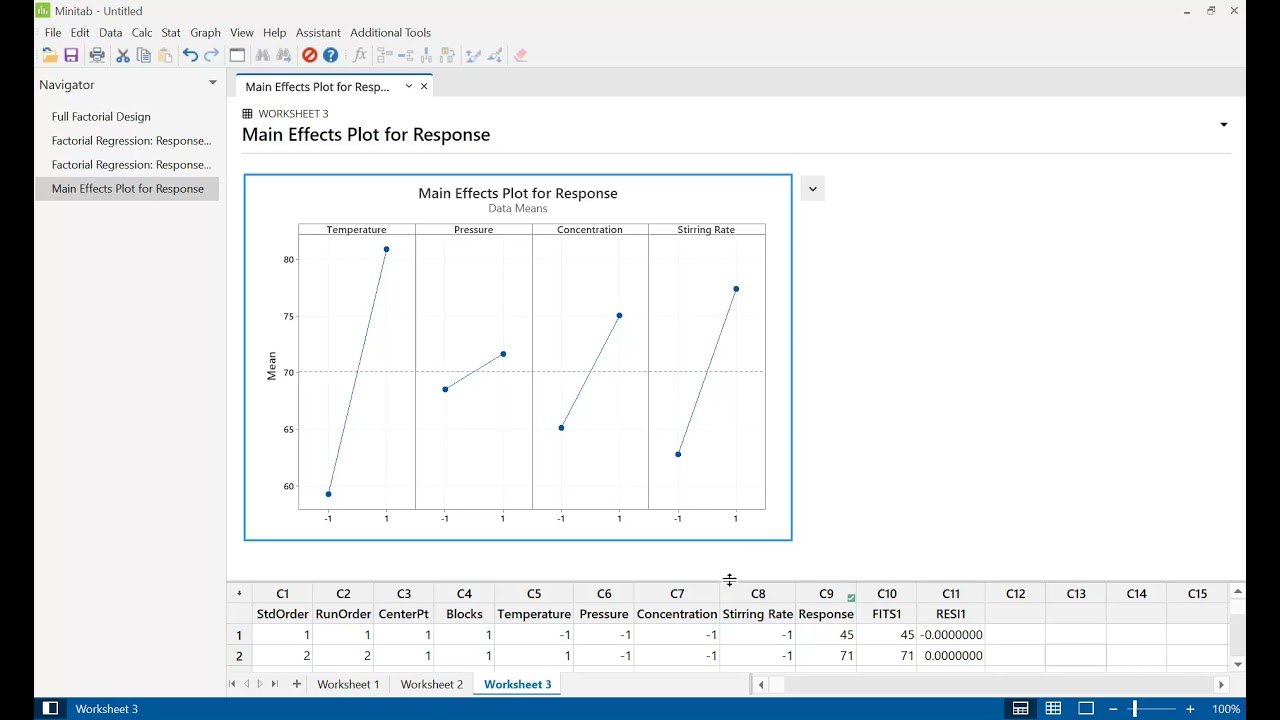Open the View menu
Viewport: 1280px width, 720px height.
pyautogui.click(x=241, y=33)
